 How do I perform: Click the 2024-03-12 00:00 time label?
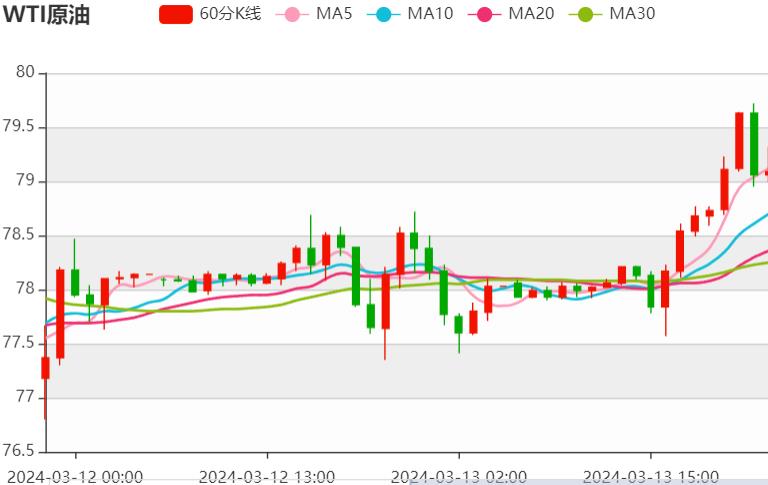[75, 477]
